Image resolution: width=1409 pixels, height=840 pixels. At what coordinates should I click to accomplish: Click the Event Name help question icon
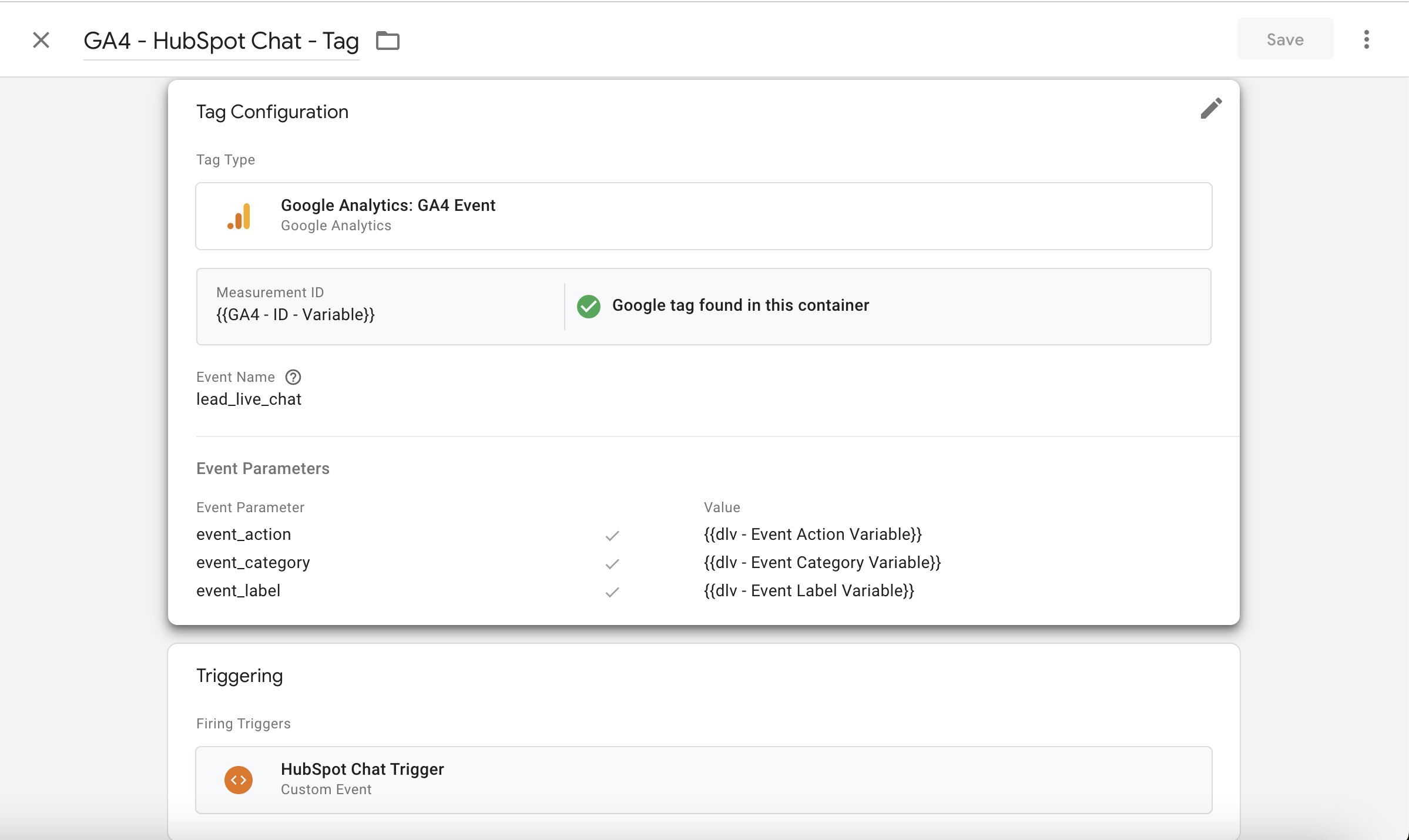tap(293, 377)
